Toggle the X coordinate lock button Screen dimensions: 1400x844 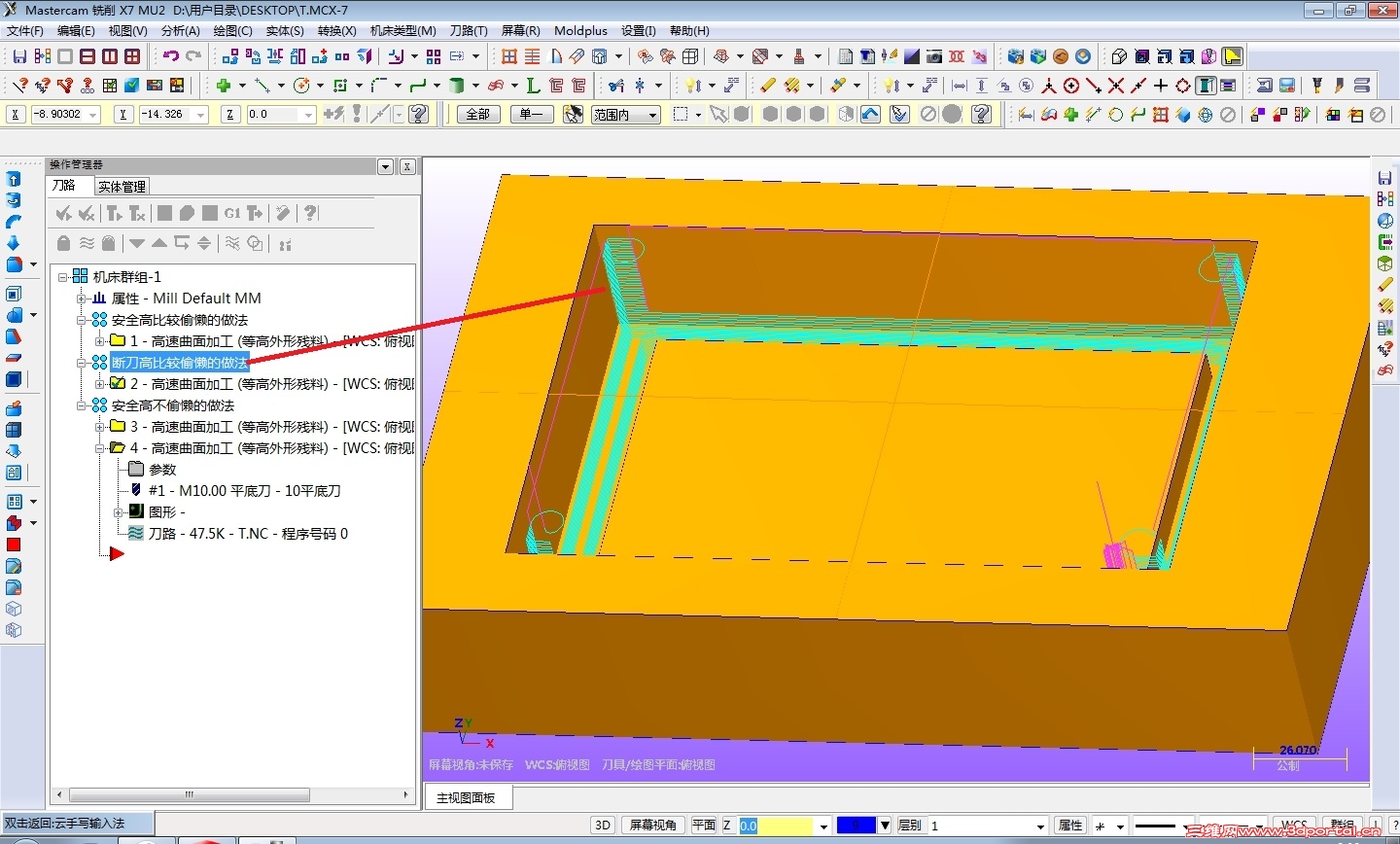(16, 115)
